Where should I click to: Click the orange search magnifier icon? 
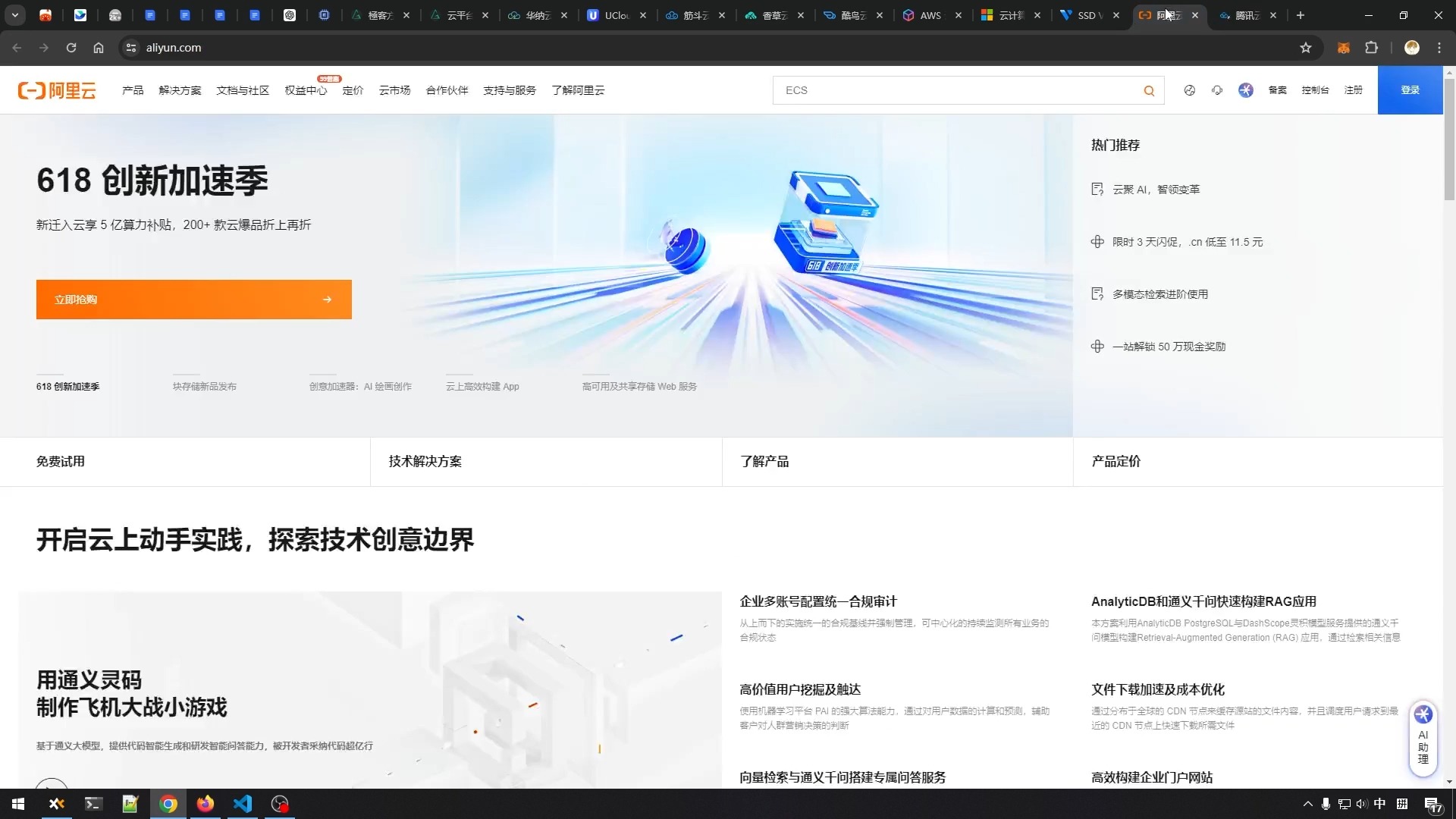[1149, 91]
